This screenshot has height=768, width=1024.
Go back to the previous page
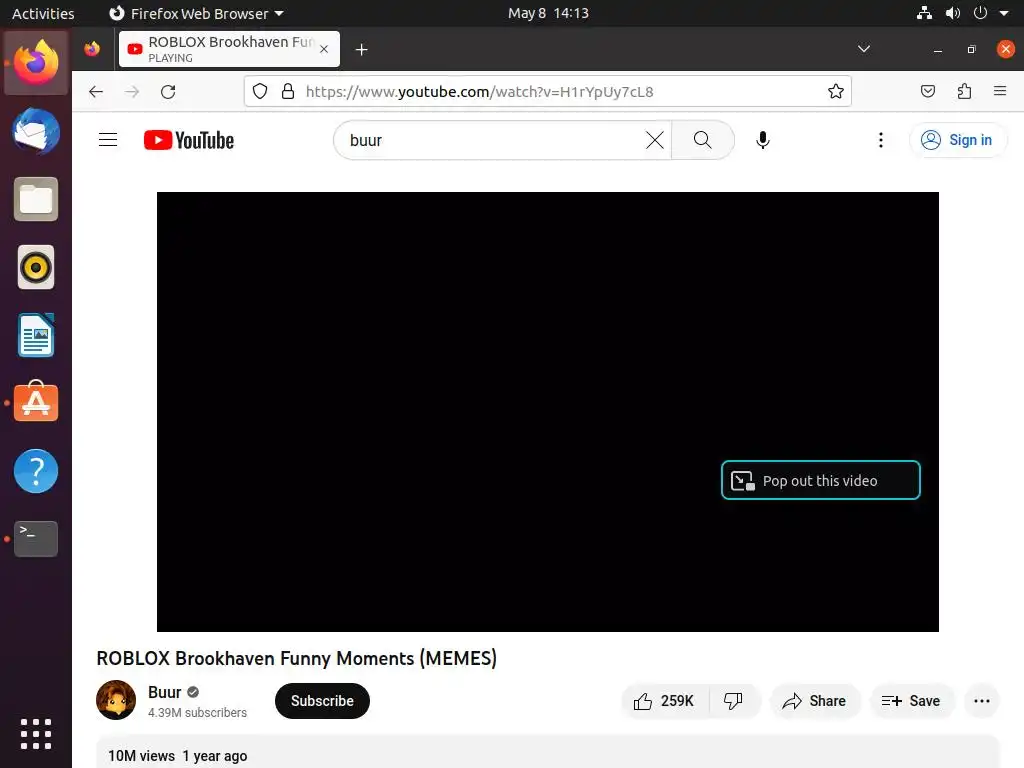(x=96, y=91)
